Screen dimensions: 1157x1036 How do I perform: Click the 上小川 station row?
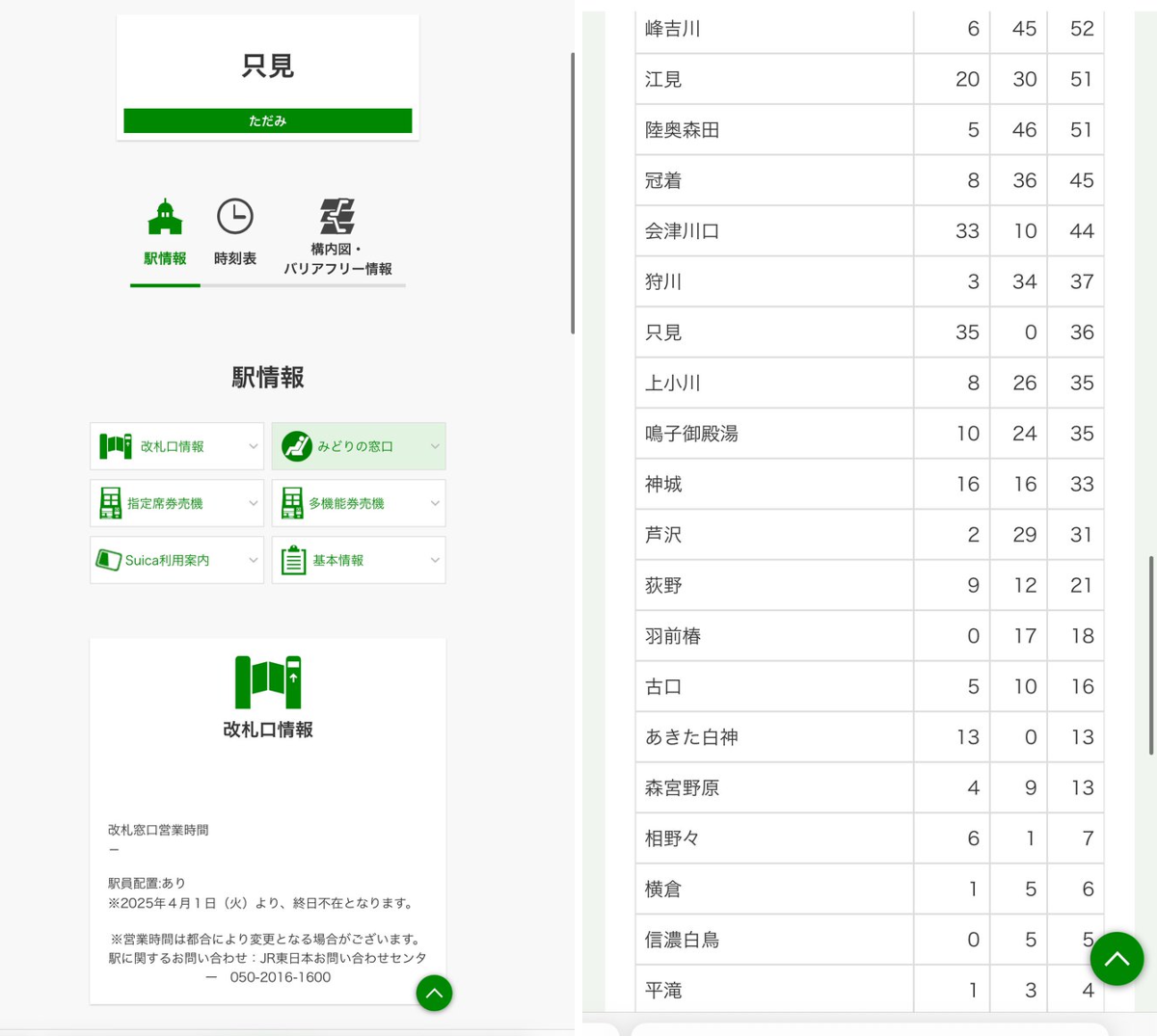click(x=870, y=384)
